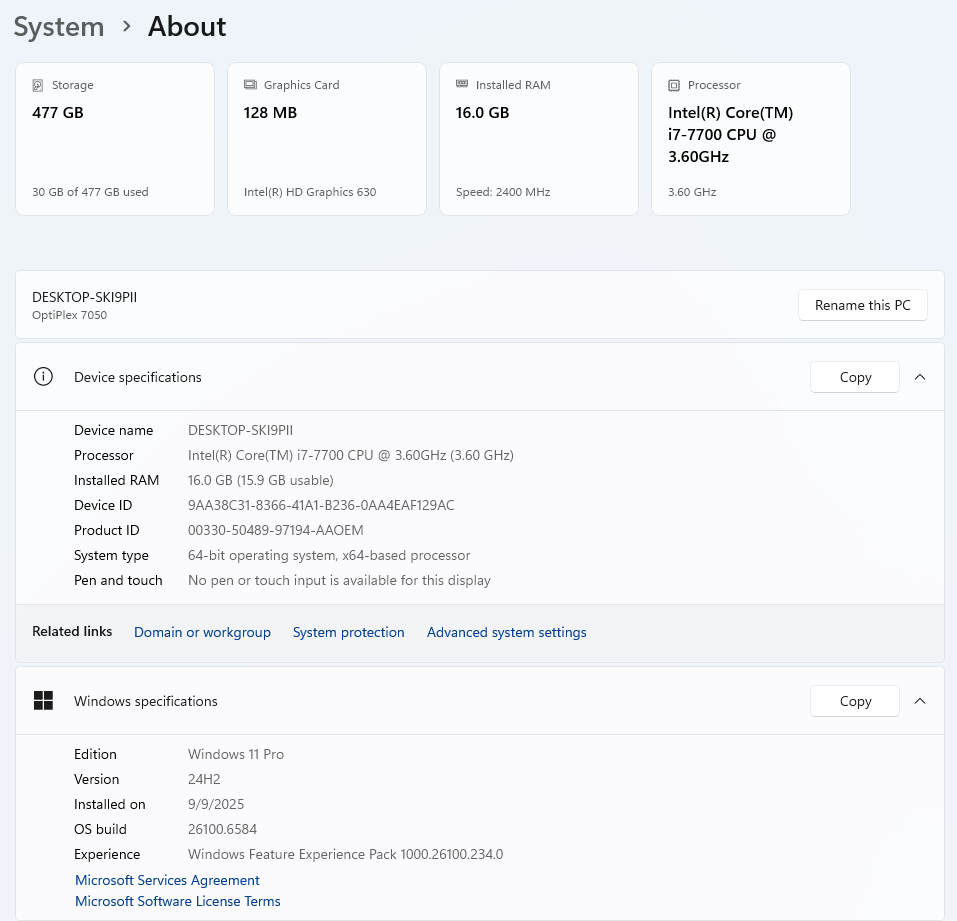
Task: Click the Rename this PC button
Action: click(x=862, y=305)
